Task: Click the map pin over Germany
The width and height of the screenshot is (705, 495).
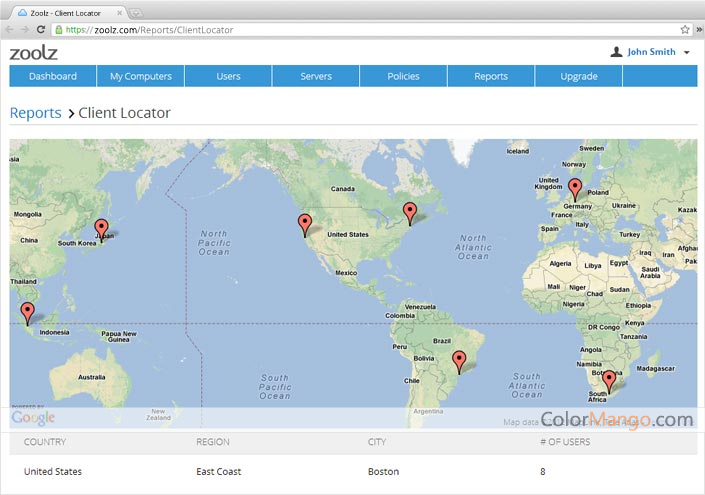Action: coord(575,190)
